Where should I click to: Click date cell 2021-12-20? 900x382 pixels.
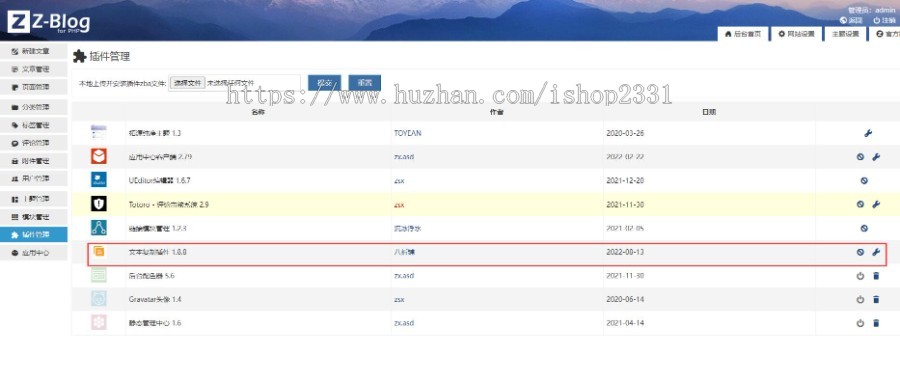tap(625, 181)
